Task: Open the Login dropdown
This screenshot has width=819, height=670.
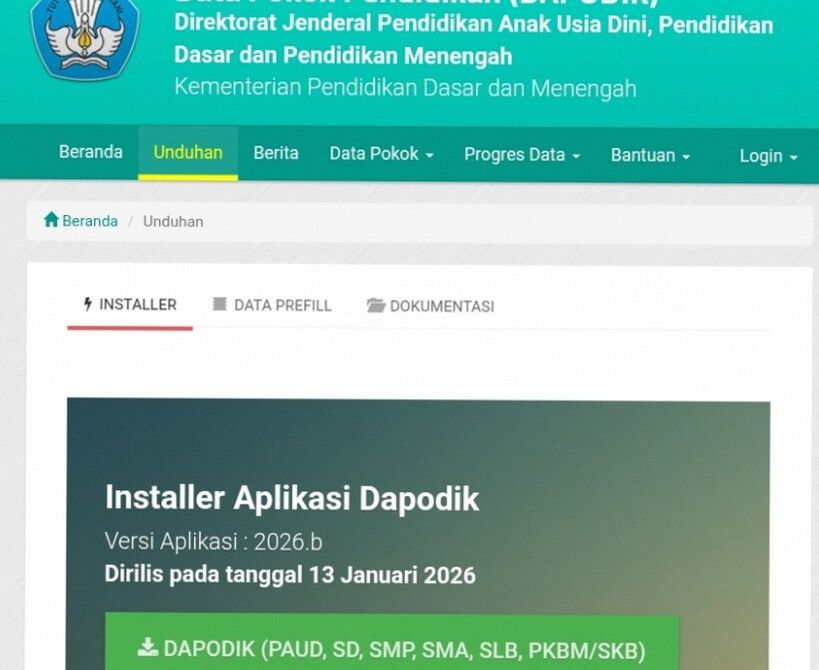Action: [x=767, y=156]
